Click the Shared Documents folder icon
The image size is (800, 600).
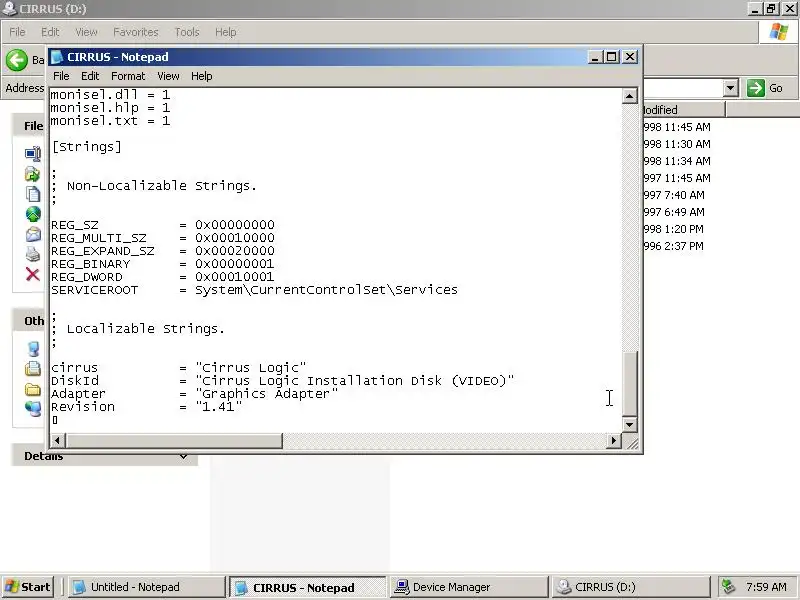[33, 389]
